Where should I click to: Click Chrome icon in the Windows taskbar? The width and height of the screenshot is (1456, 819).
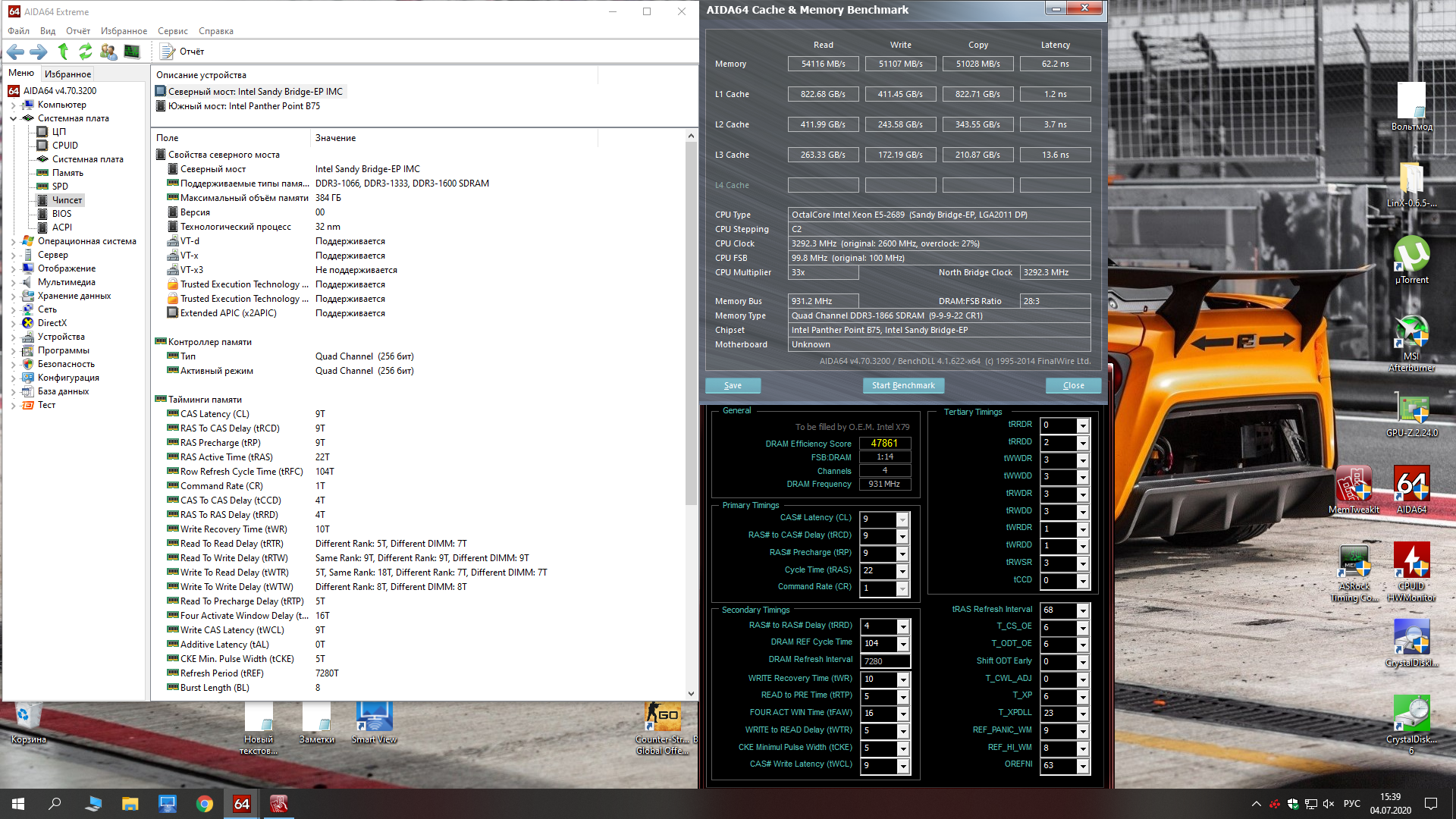point(205,804)
